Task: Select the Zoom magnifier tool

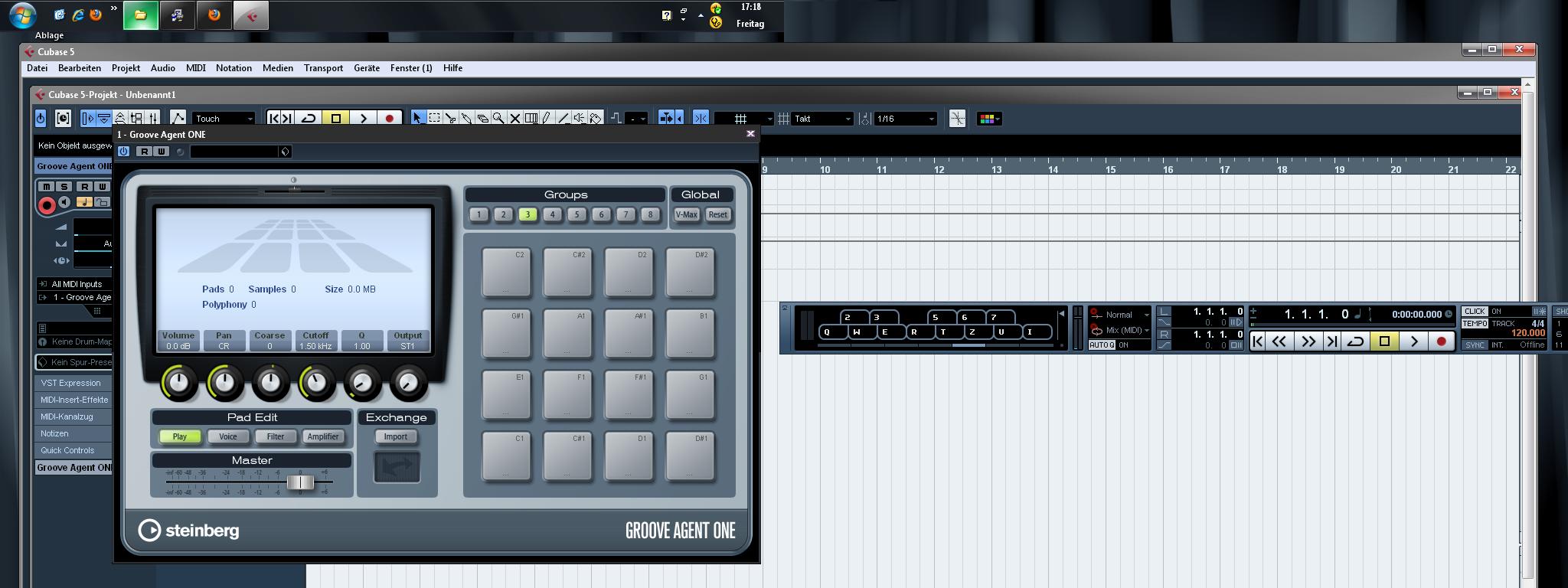Action: click(x=498, y=118)
